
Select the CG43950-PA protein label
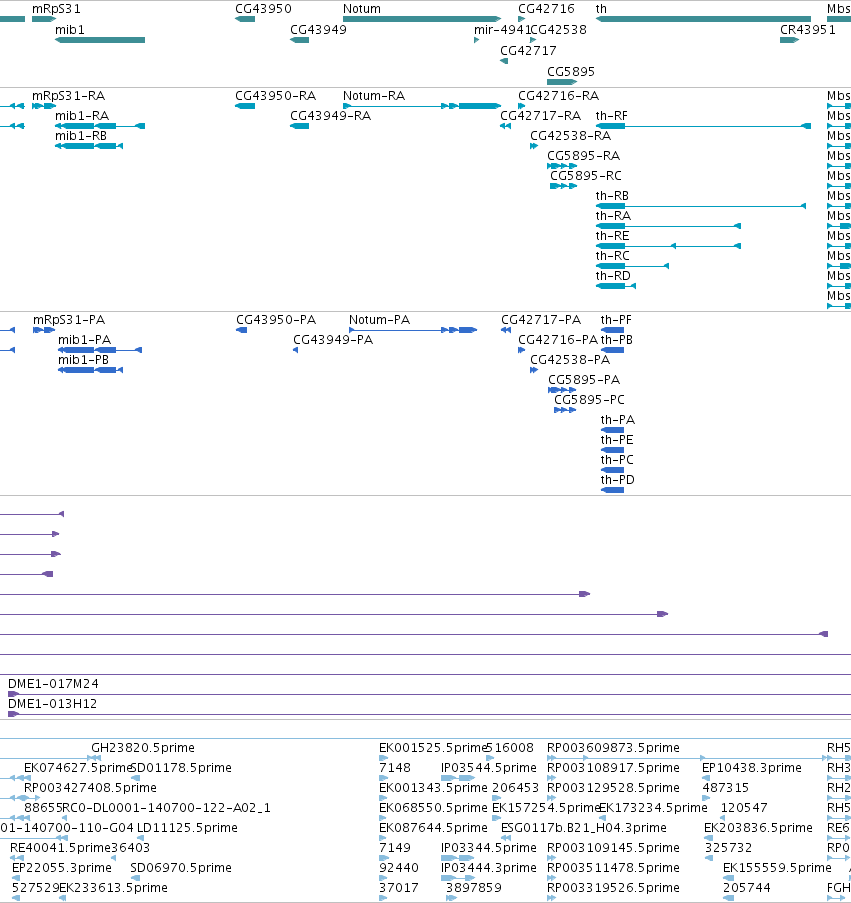[276, 320]
